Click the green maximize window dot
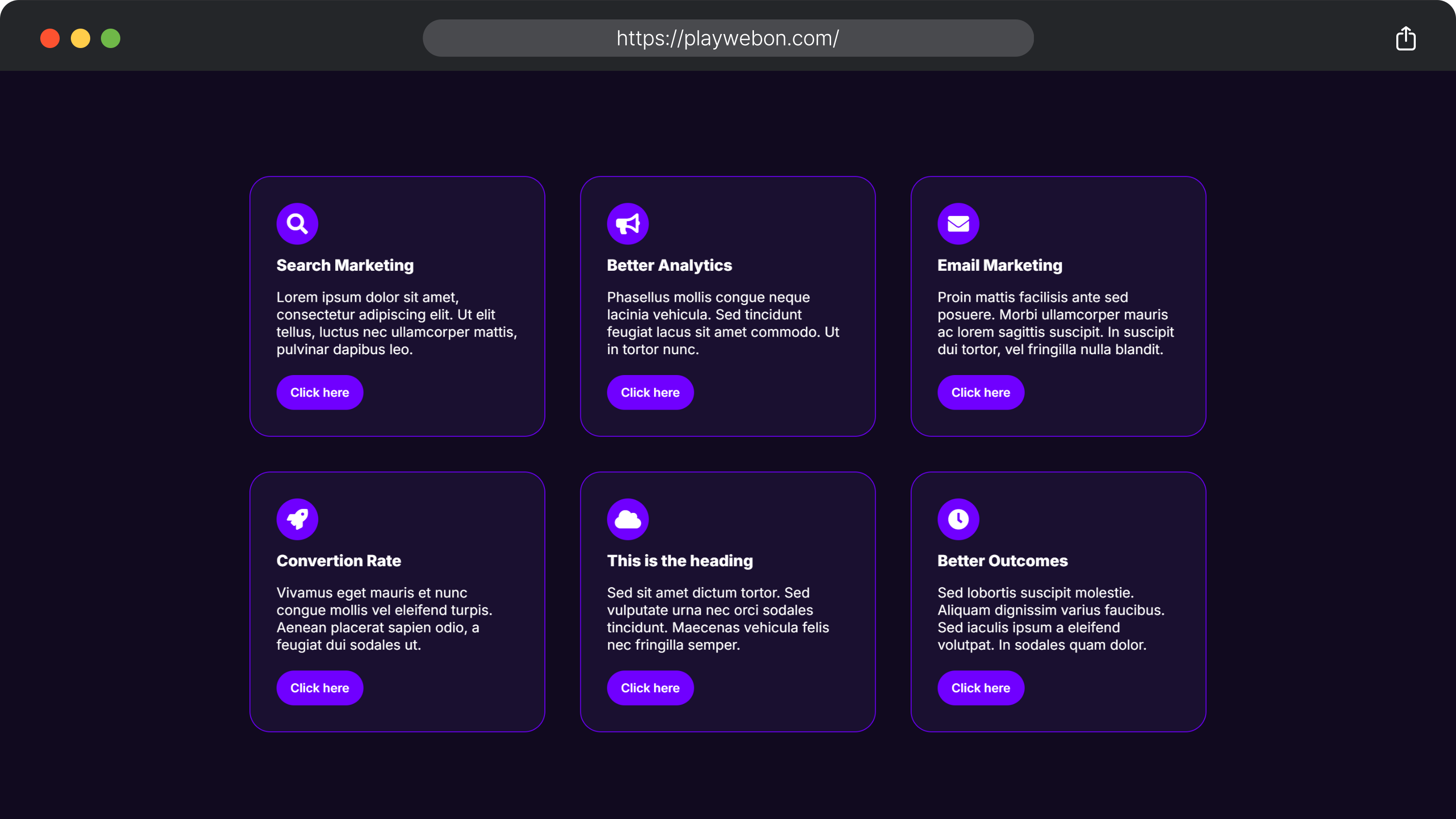 [x=111, y=38]
